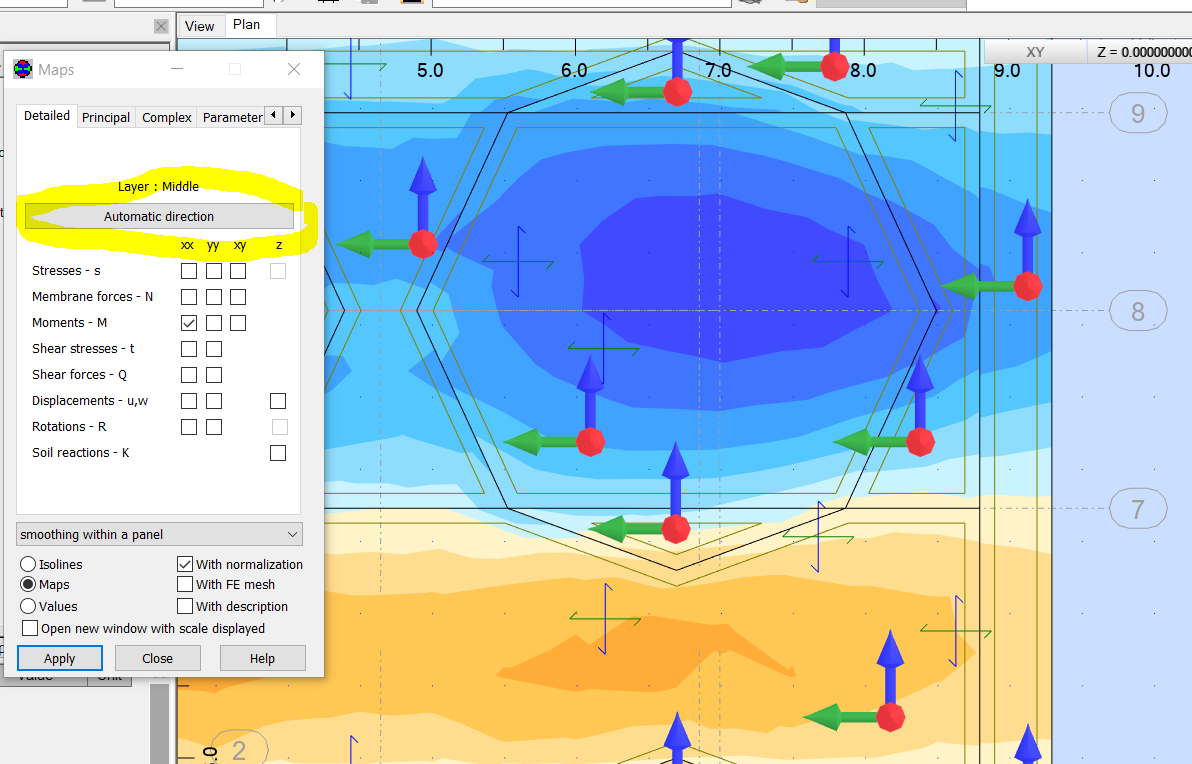Click the XY projection button above the ruler
The height and width of the screenshot is (764, 1192).
[x=1035, y=51]
